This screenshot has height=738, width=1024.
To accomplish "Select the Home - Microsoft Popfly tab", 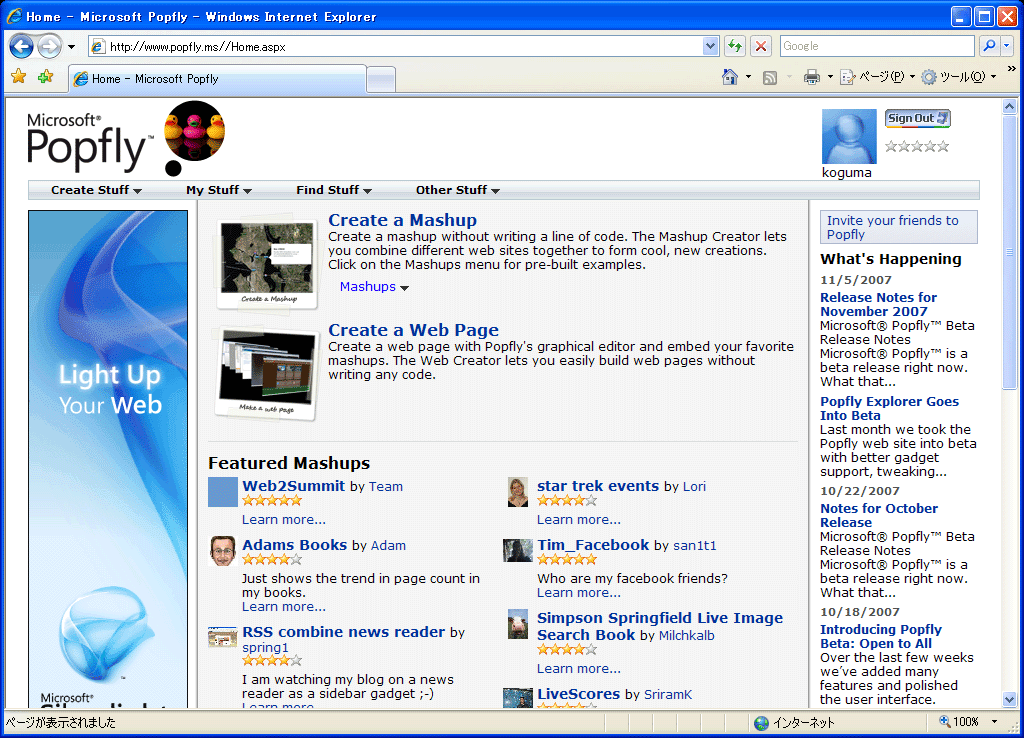I will pyautogui.click(x=217, y=79).
